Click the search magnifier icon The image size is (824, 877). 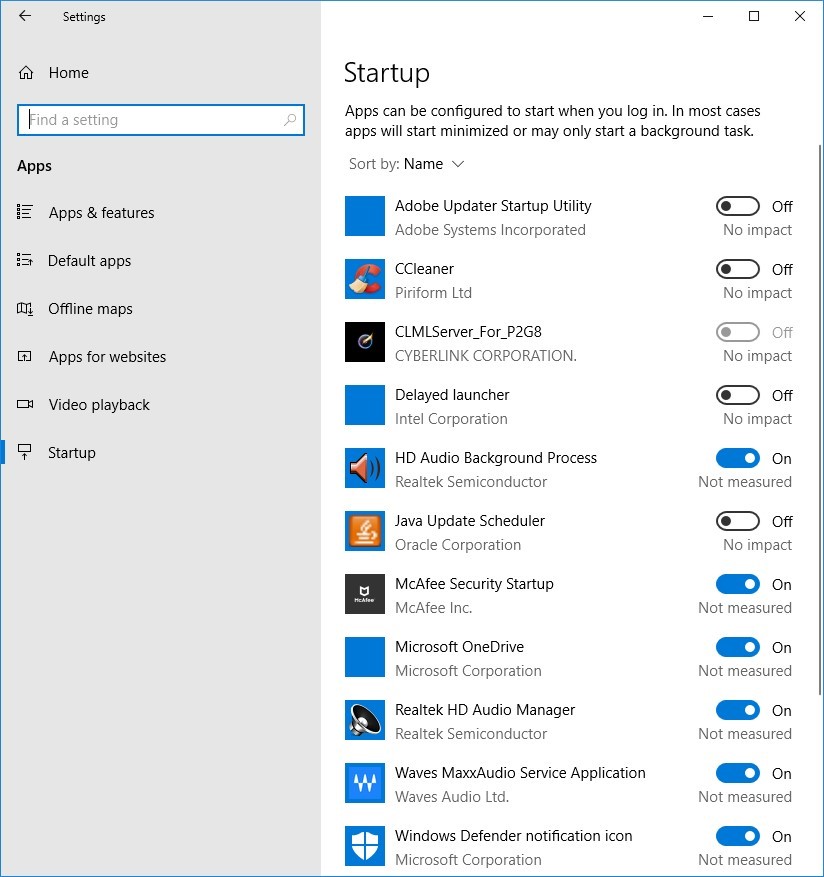[290, 120]
